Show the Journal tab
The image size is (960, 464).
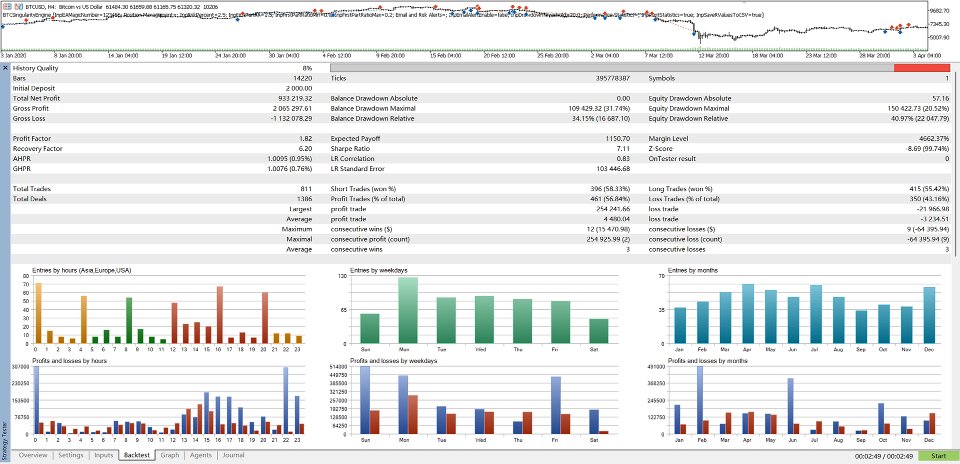233,455
